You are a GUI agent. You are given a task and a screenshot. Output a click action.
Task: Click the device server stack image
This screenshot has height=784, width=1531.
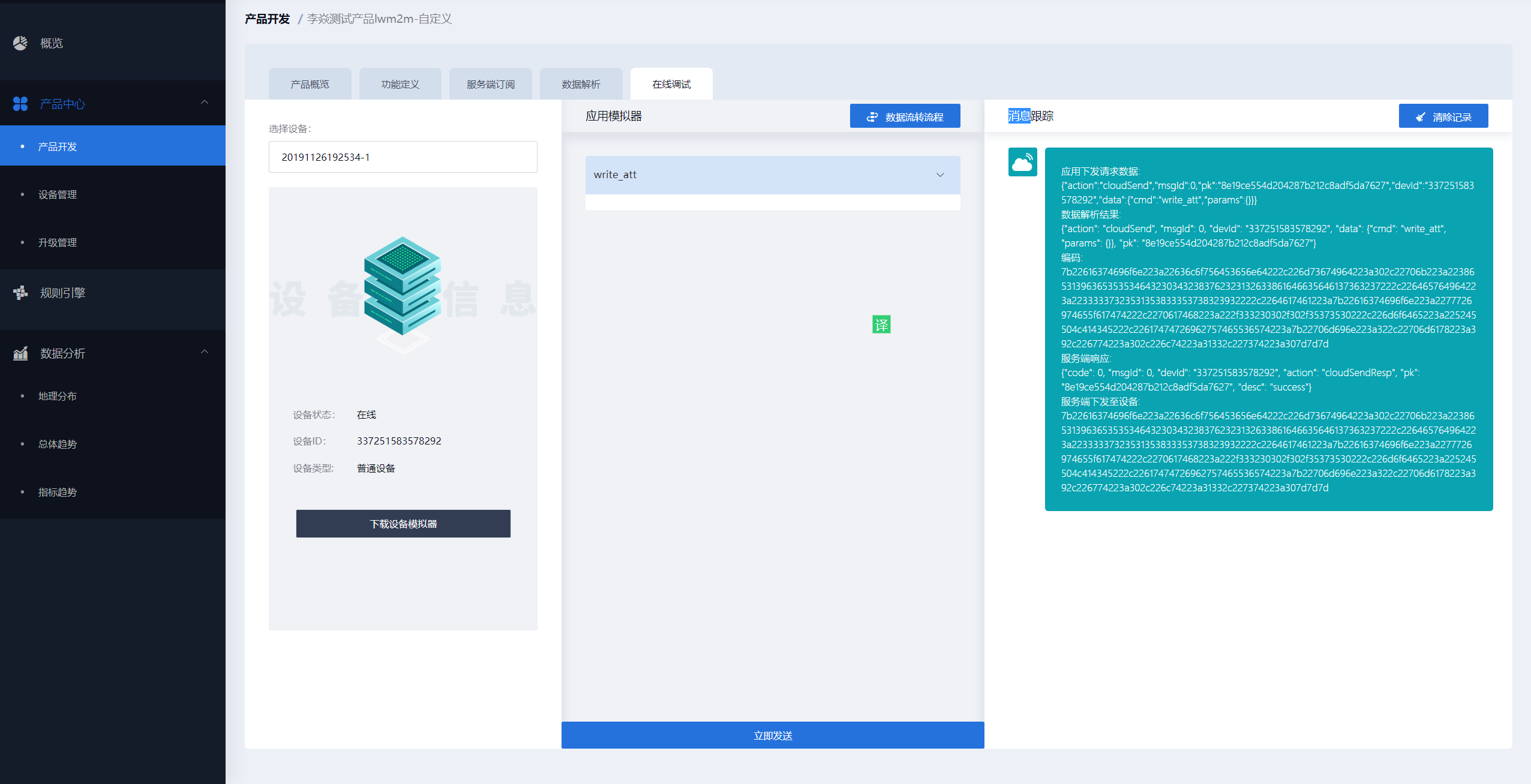click(403, 286)
